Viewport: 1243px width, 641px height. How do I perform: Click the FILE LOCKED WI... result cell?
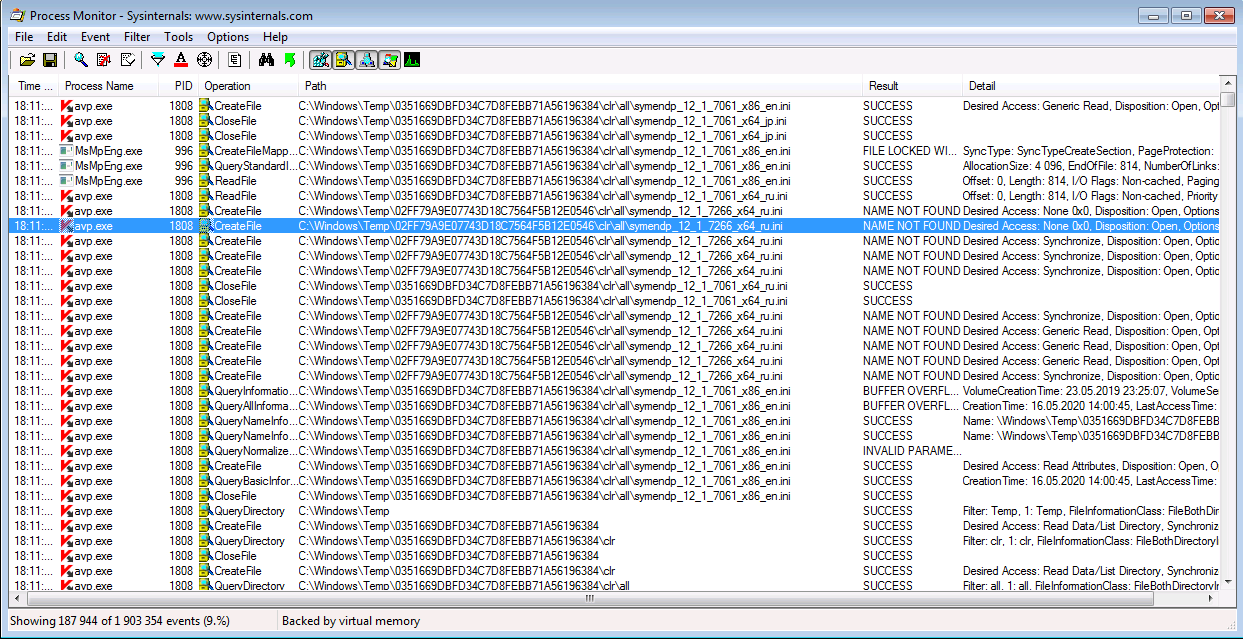(911, 151)
